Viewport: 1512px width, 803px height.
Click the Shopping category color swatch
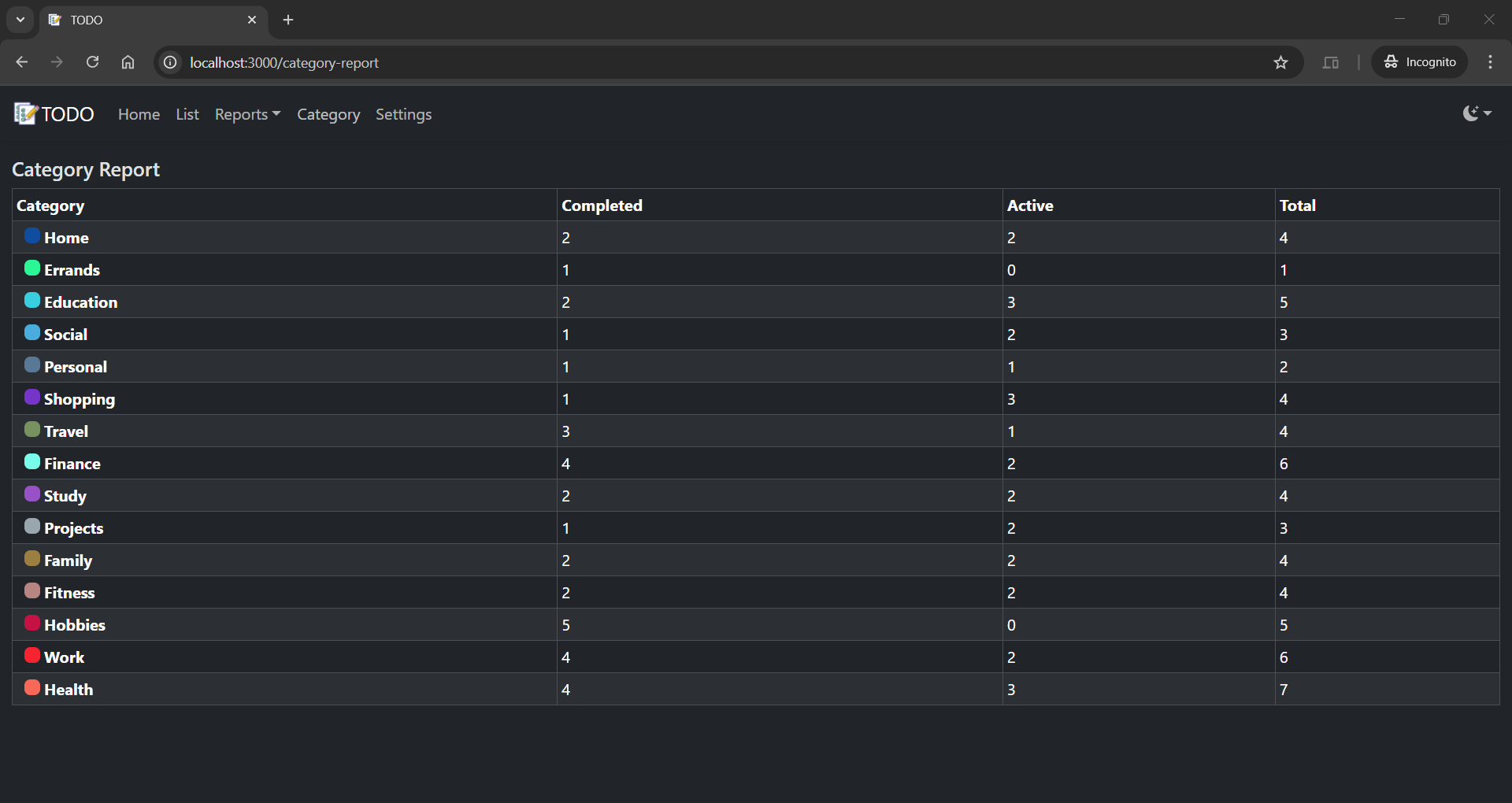(32, 398)
